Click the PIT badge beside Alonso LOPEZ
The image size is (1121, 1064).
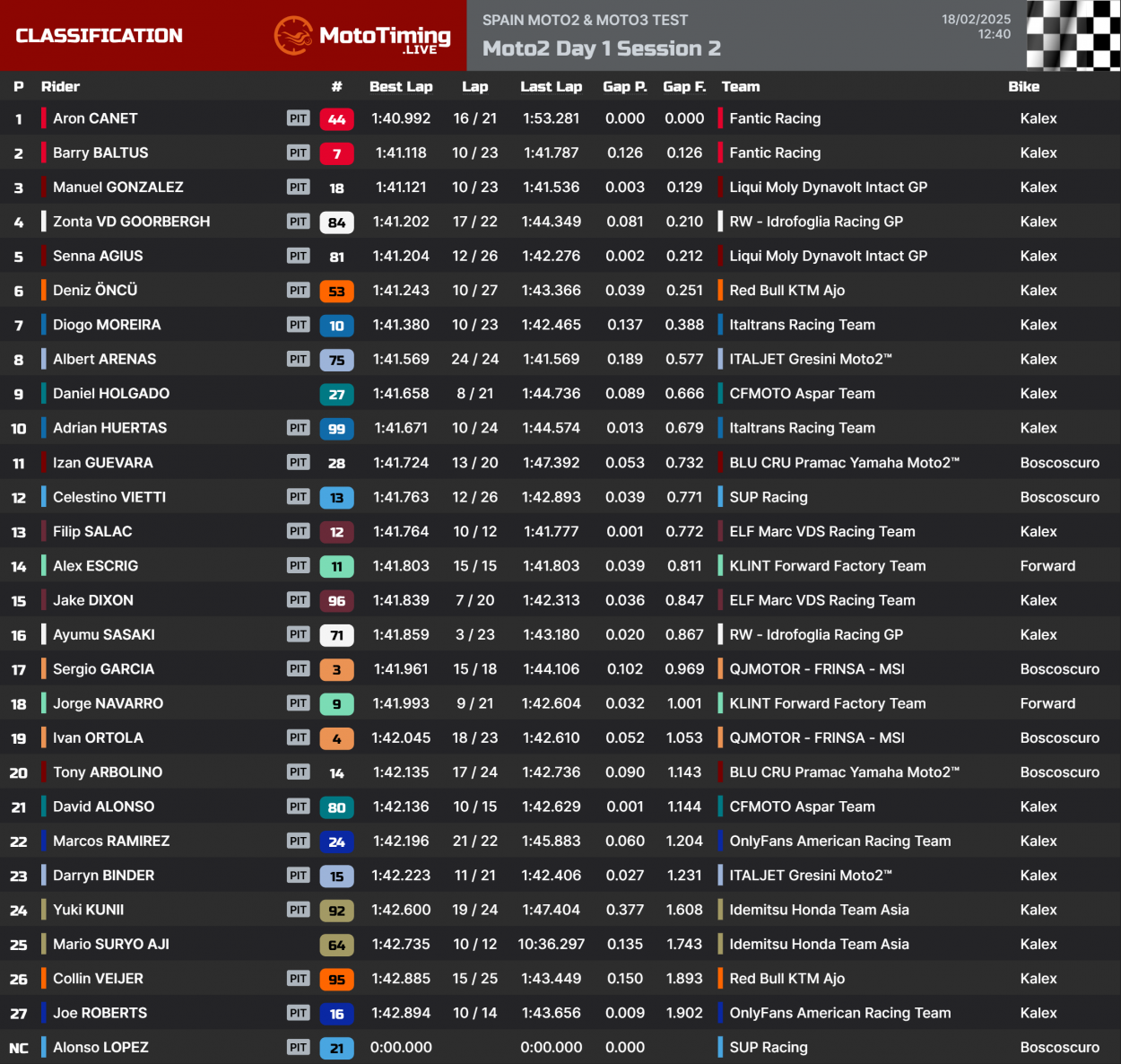click(x=298, y=1048)
